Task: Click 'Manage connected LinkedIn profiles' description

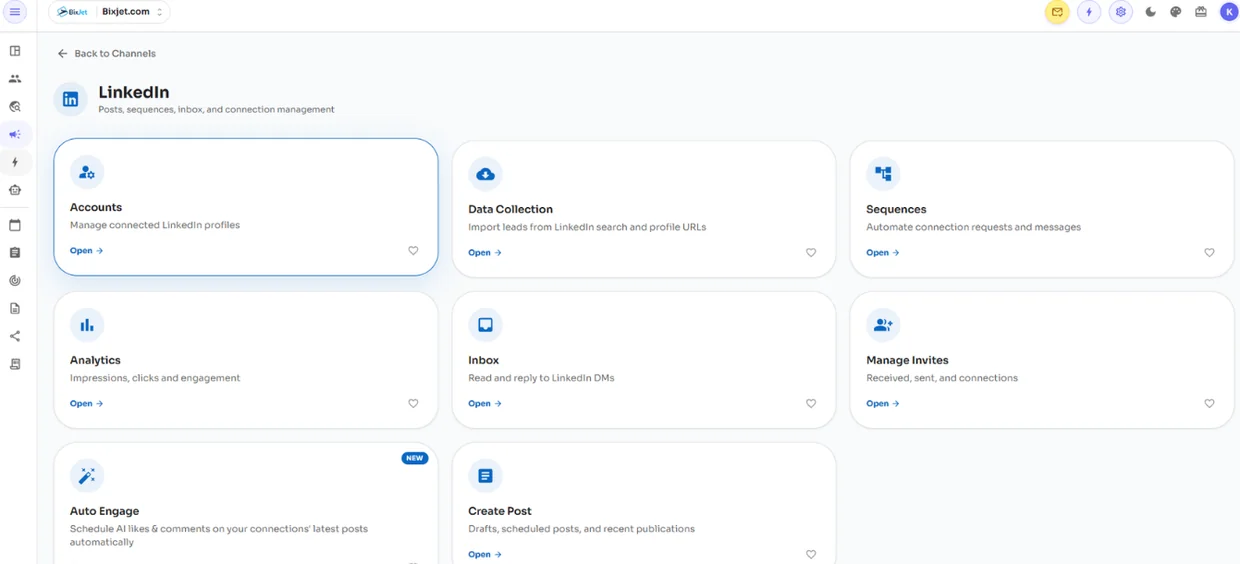Action: click(x=155, y=225)
